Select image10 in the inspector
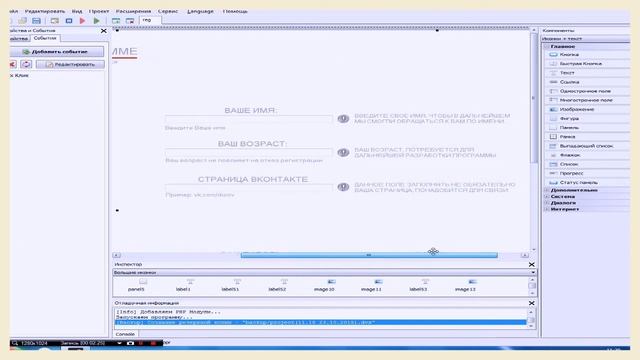640x360 pixels. (324, 285)
